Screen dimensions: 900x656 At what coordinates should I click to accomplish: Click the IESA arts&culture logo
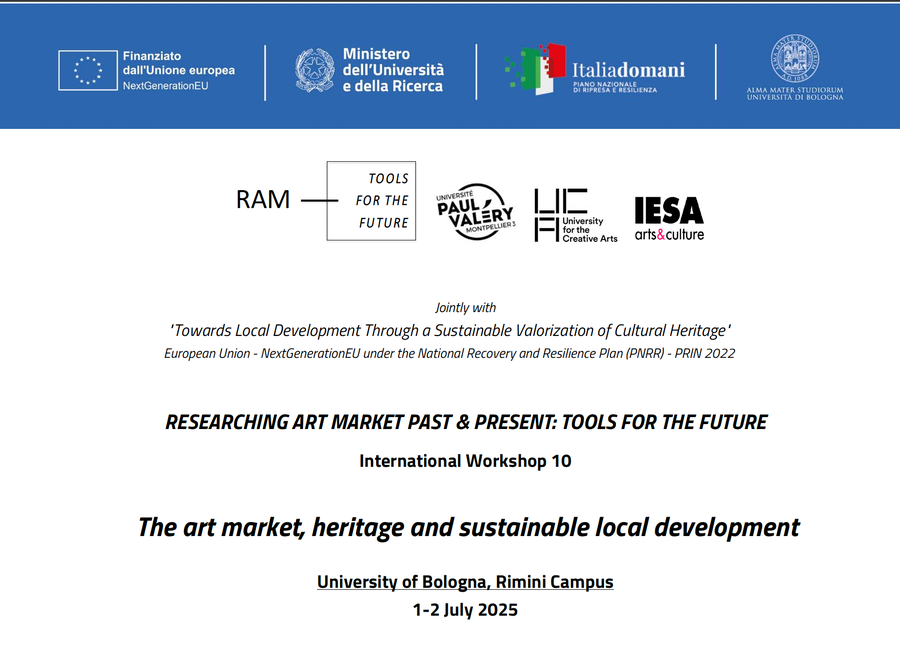pos(669,218)
